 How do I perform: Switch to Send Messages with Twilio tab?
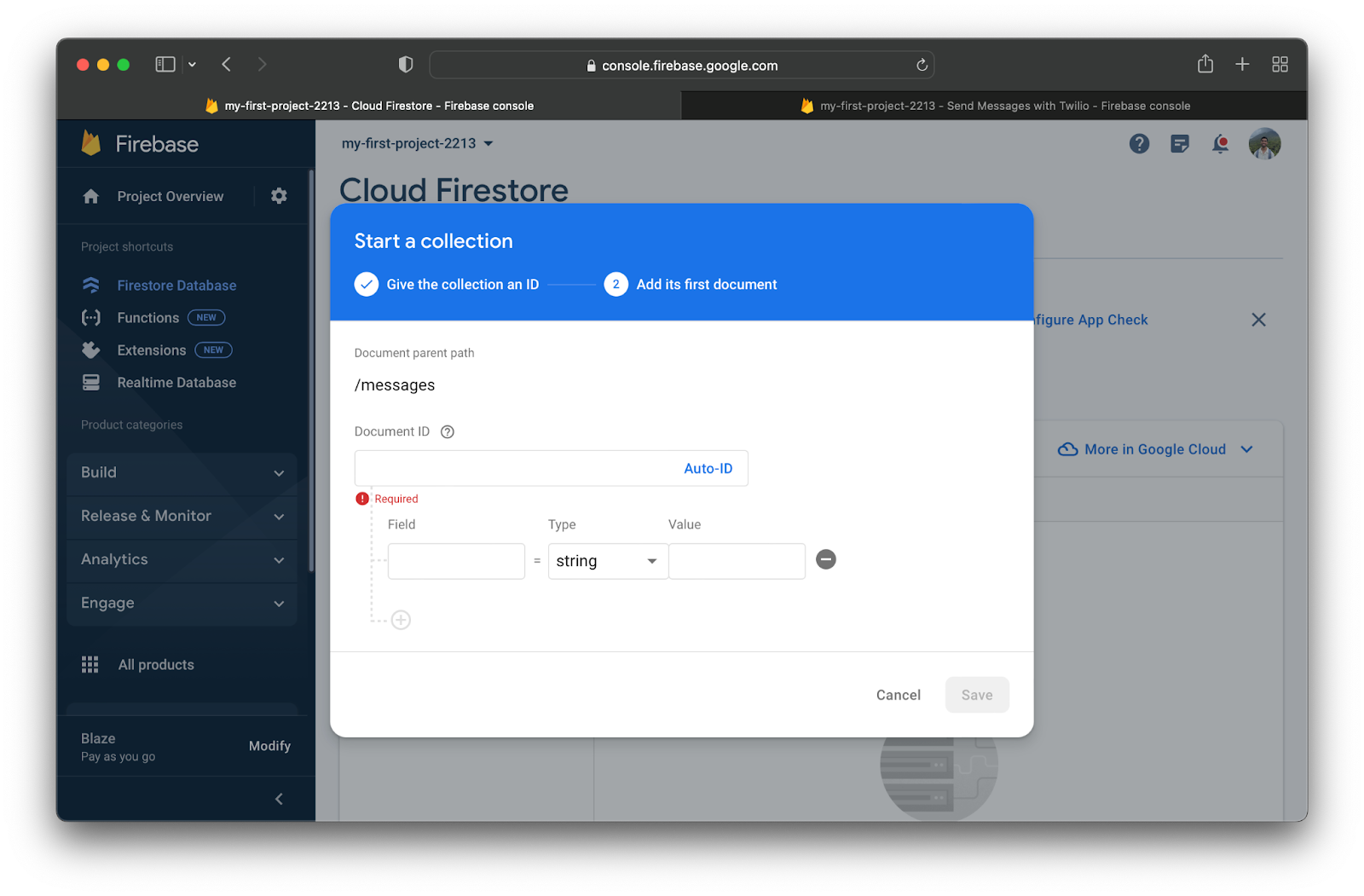click(x=994, y=106)
